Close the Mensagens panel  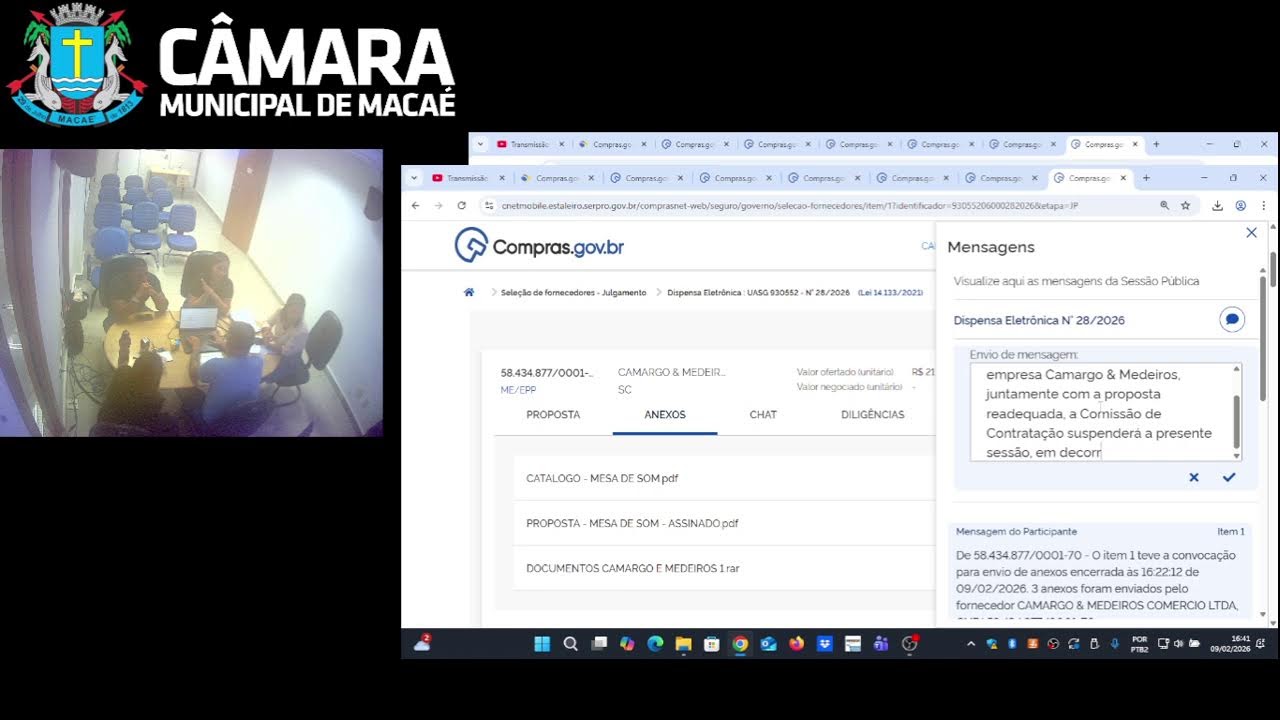[1251, 233]
